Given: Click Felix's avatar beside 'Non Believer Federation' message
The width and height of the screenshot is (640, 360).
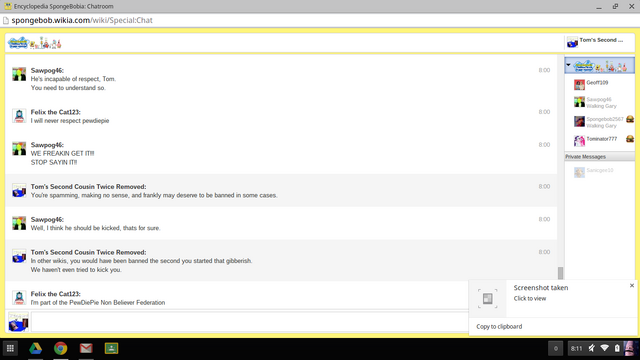Looking at the screenshot, I should pyautogui.click(x=19, y=298).
